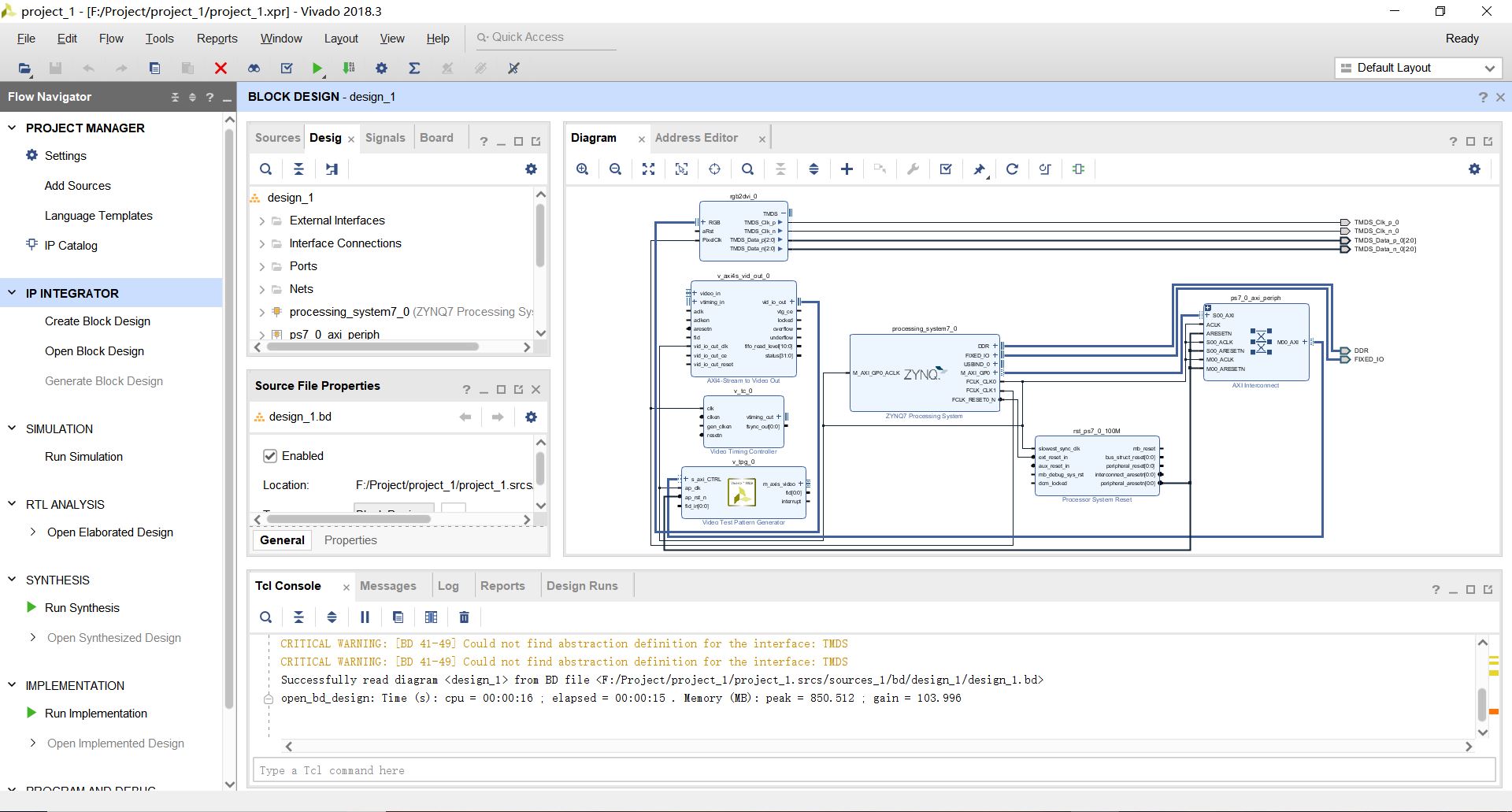Open the Reports menu
Viewport: 1512px width, 812px height.
click(217, 39)
